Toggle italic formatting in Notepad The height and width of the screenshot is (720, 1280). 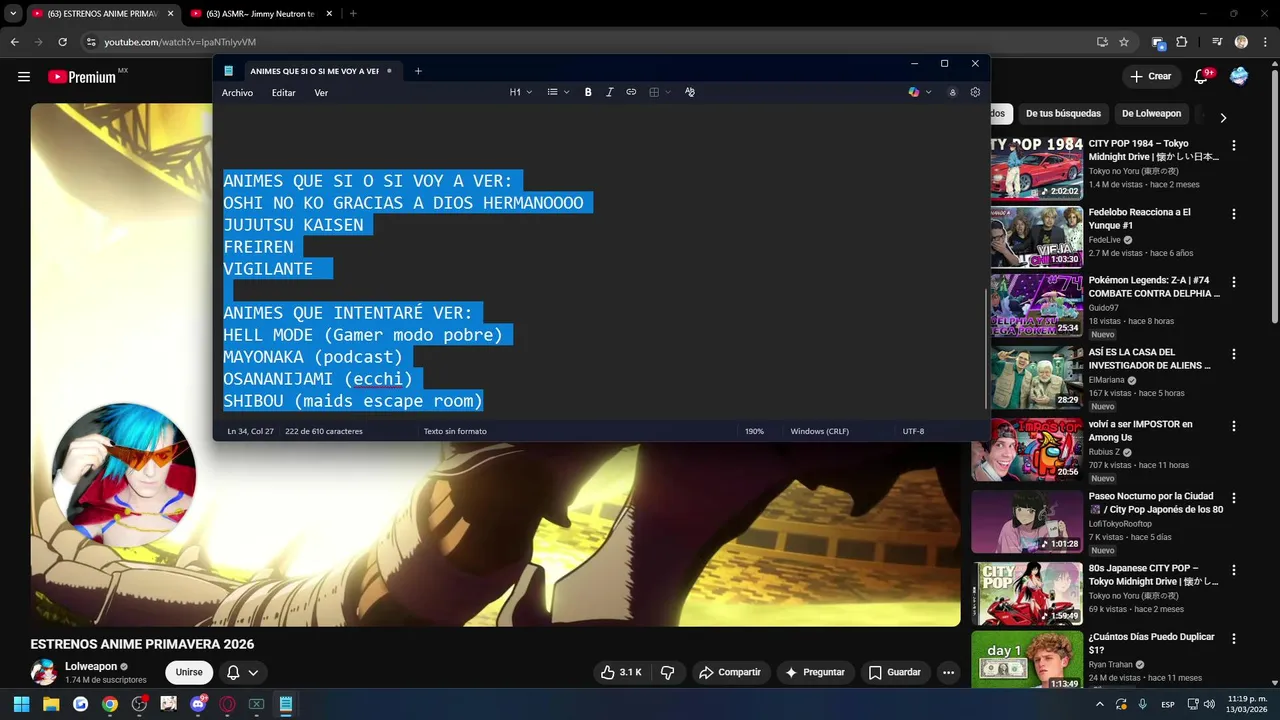pyautogui.click(x=610, y=92)
